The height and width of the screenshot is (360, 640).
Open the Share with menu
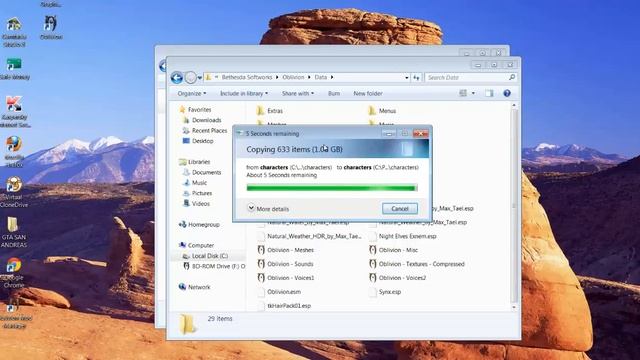click(298, 93)
